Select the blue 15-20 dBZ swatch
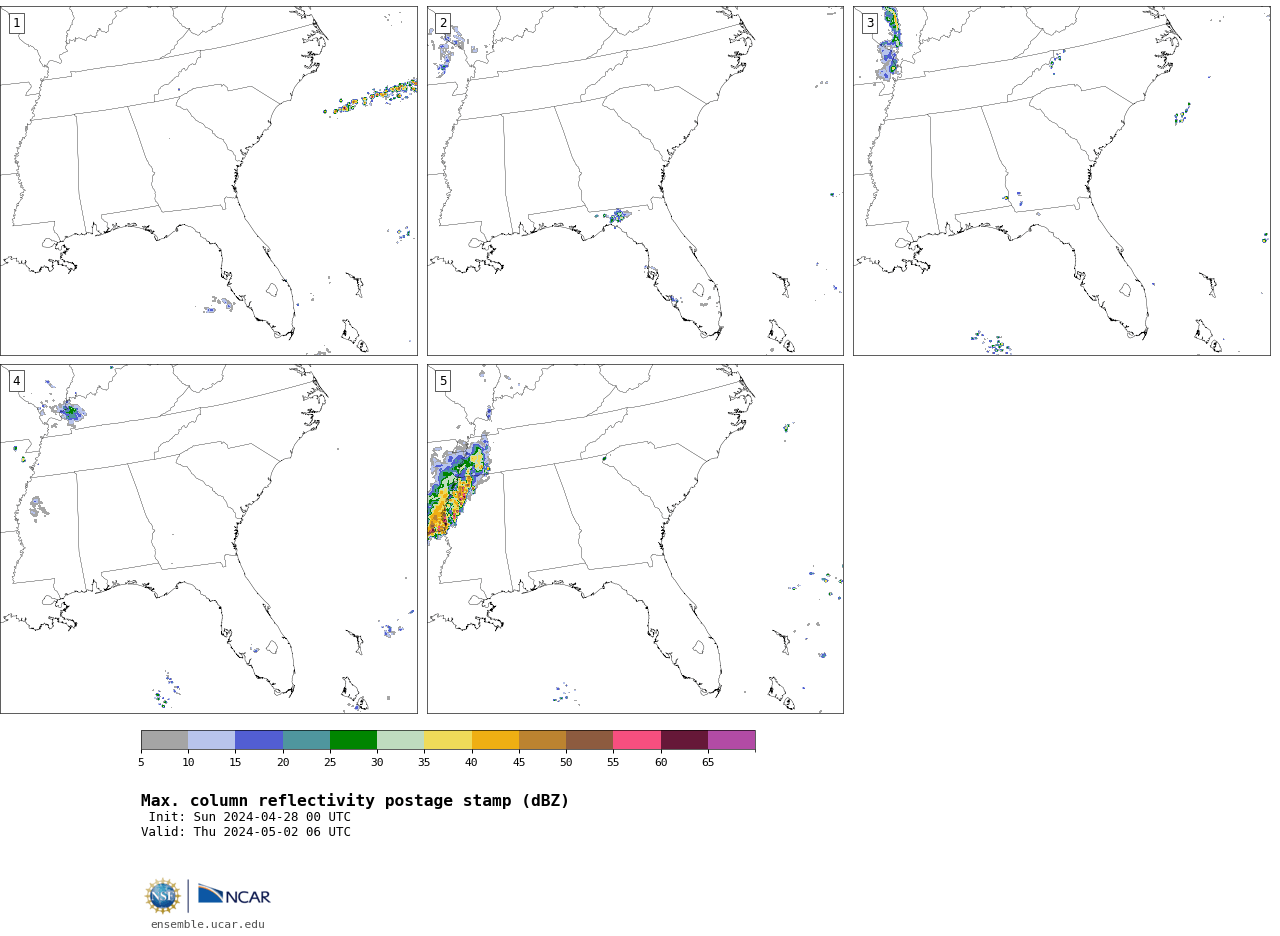 [259, 740]
